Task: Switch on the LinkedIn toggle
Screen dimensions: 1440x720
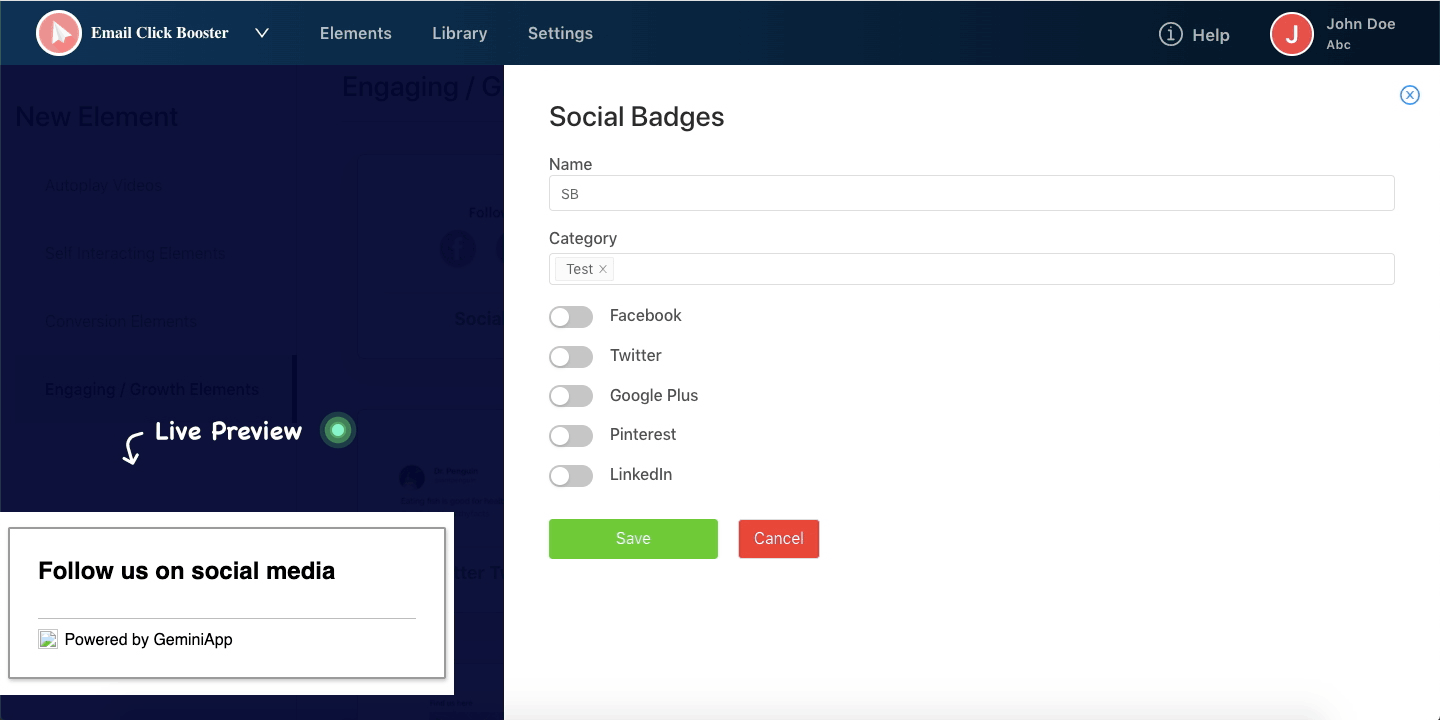Action: [x=571, y=476]
